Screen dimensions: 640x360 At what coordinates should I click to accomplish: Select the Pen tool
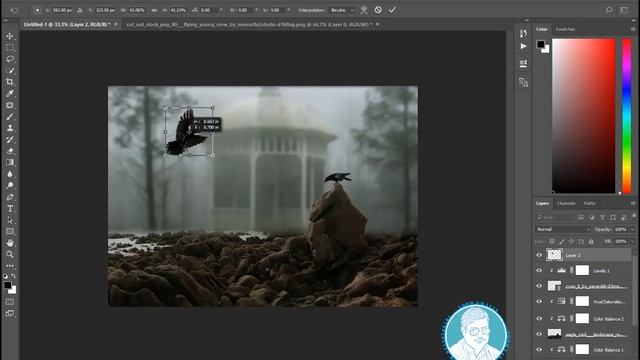tap(10, 197)
